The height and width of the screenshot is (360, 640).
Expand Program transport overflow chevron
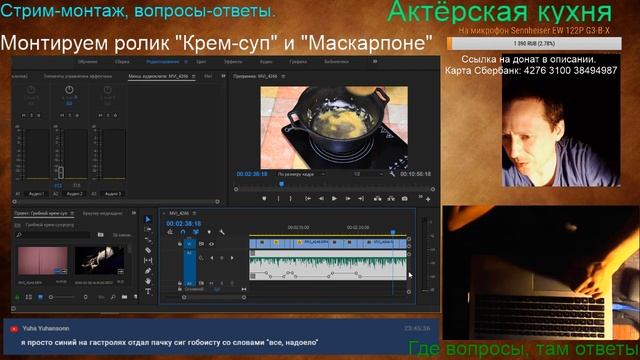[420, 197]
